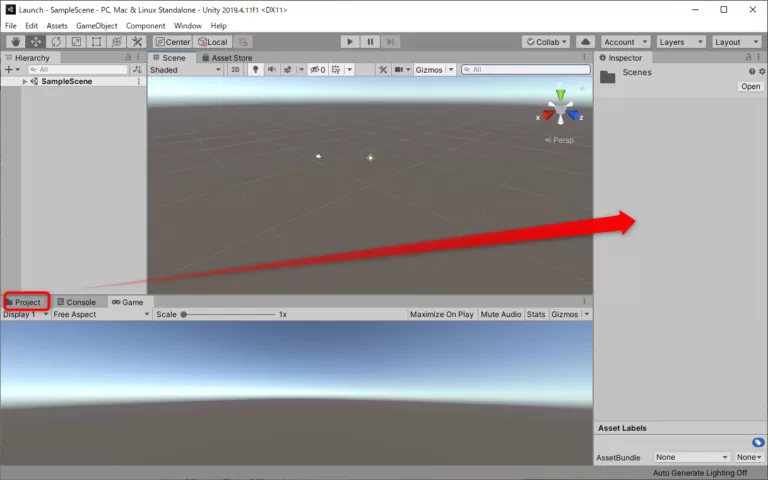Open the GameObject menu
The height and width of the screenshot is (480, 768).
pyautogui.click(x=96, y=25)
